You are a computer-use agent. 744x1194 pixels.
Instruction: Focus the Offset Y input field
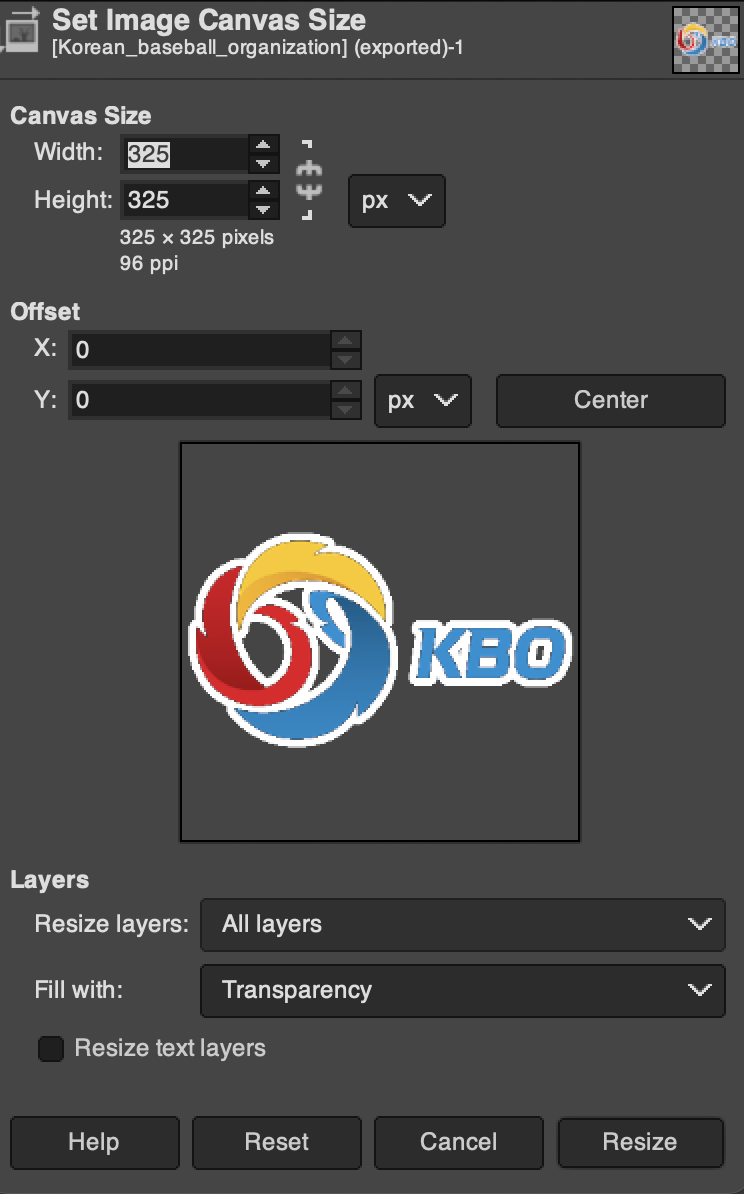(200, 401)
